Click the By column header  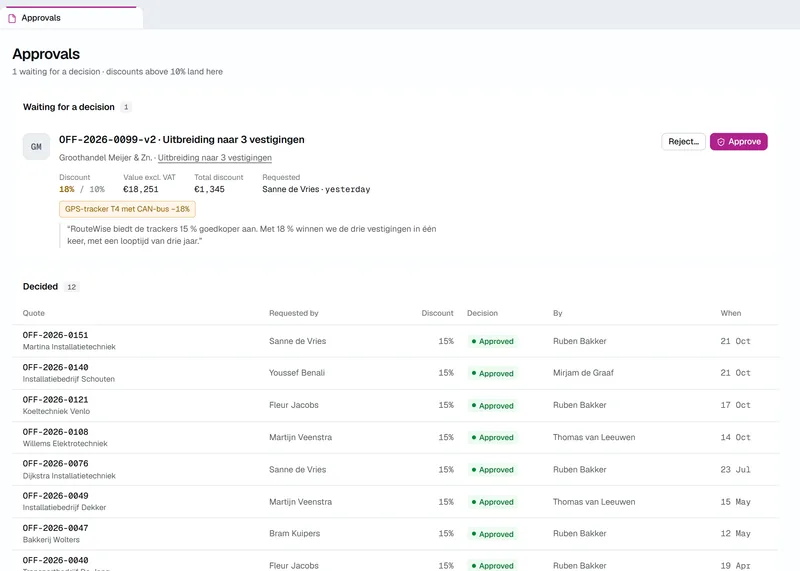pyautogui.click(x=558, y=313)
